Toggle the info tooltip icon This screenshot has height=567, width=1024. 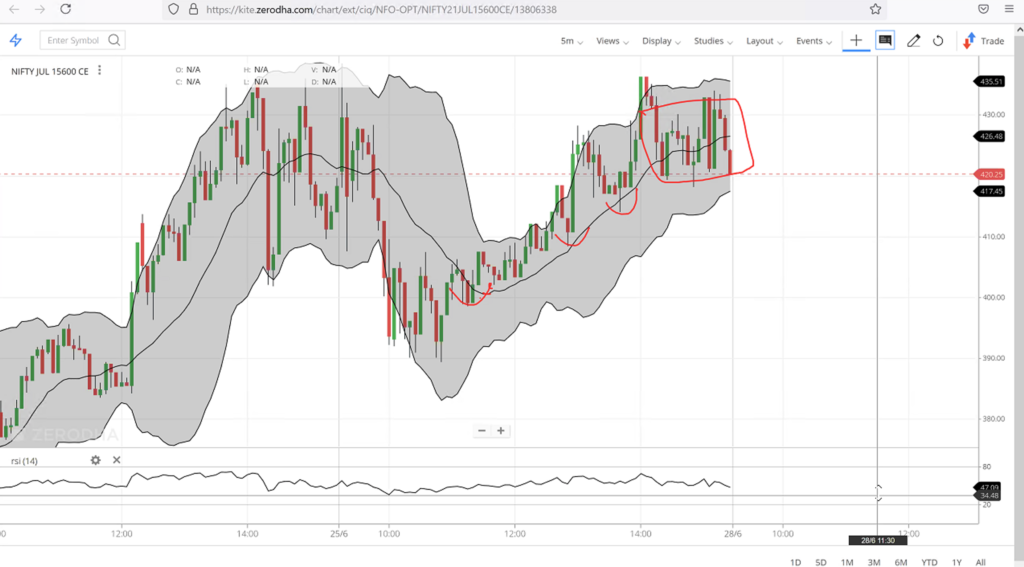885,41
